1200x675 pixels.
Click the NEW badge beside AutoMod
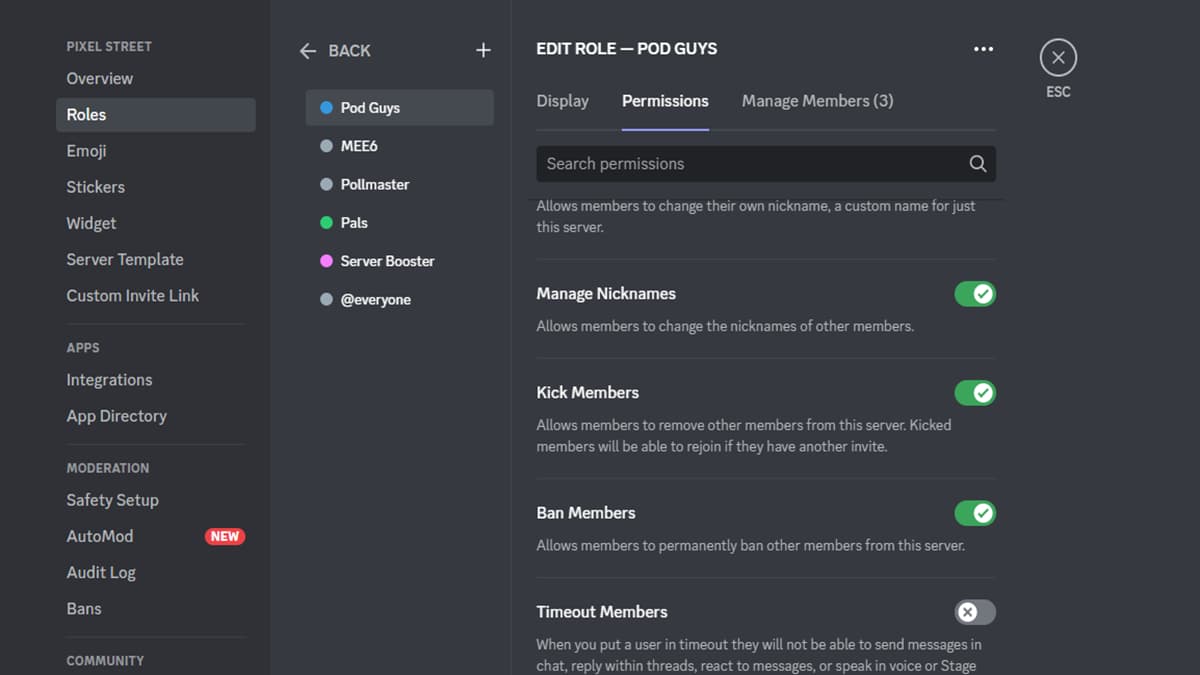pyautogui.click(x=224, y=536)
